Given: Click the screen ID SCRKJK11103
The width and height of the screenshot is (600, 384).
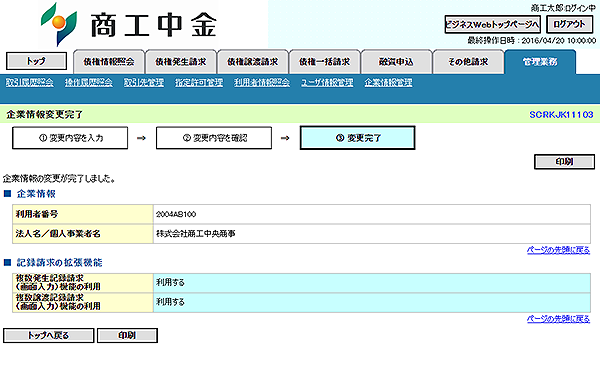Looking at the screenshot, I should point(561,114).
